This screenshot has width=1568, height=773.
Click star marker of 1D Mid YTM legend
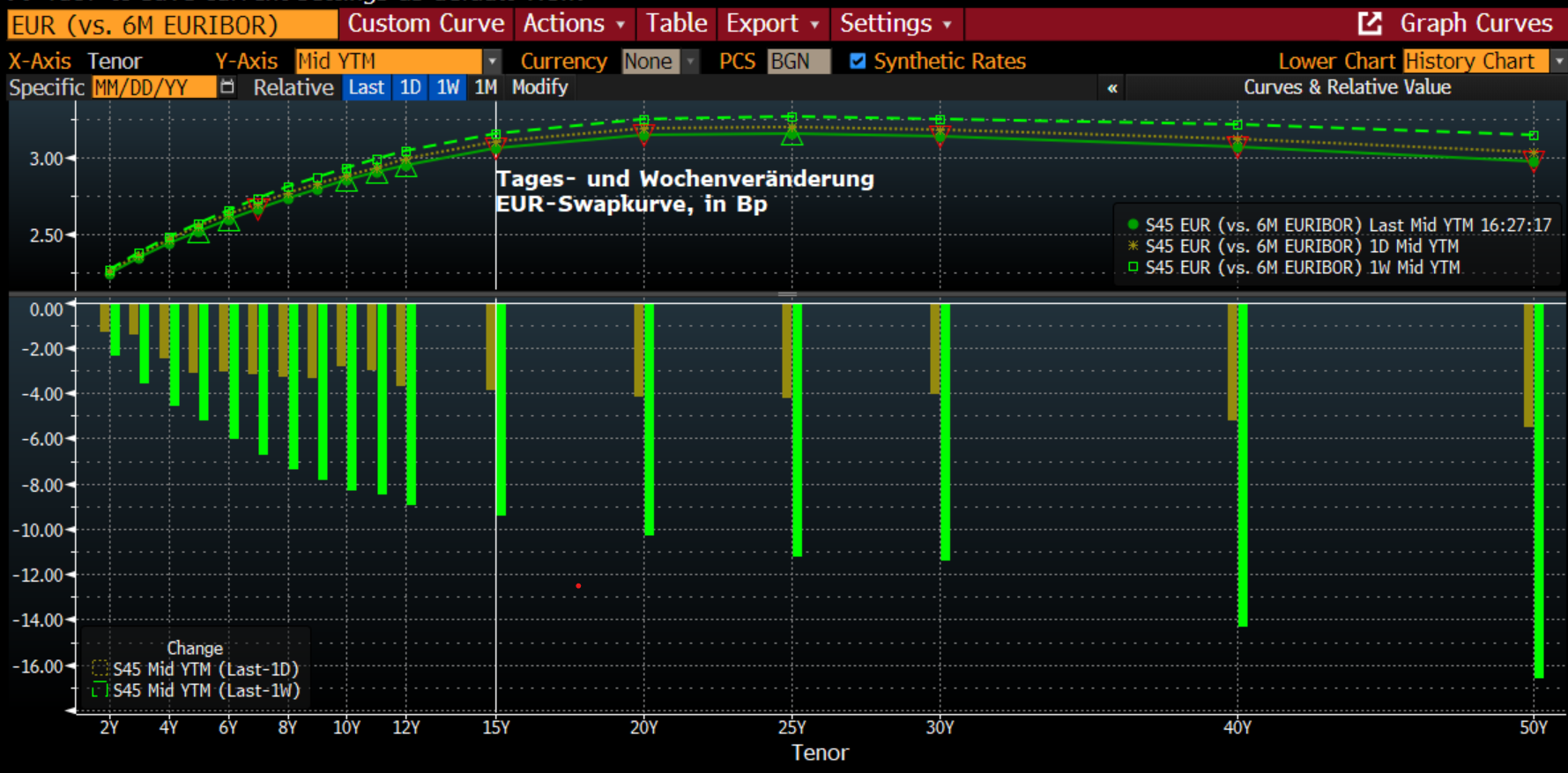pos(1133,246)
